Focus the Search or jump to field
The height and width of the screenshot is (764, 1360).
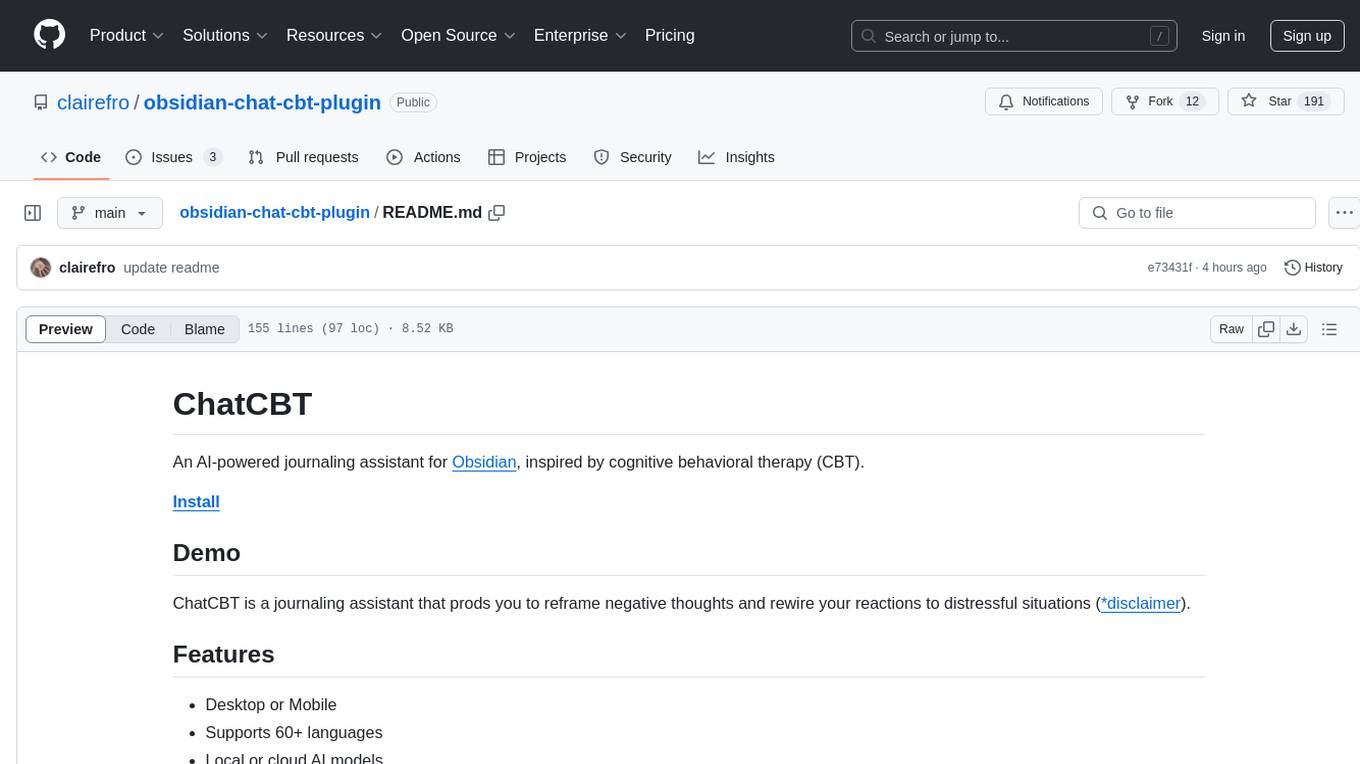pyautogui.click(x=1014, y=36)
